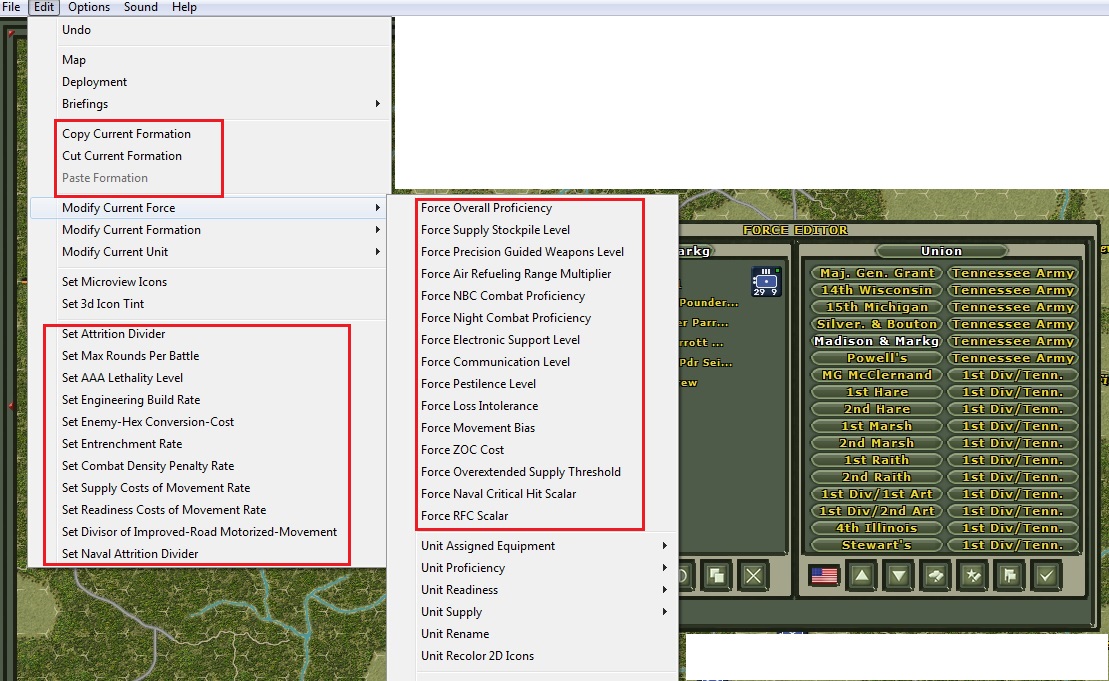This screenshot has height=681, width=1109.
Task: Click the checkmark button in Force Editor
Action: pyautogui.click(x=1046, y=576)
